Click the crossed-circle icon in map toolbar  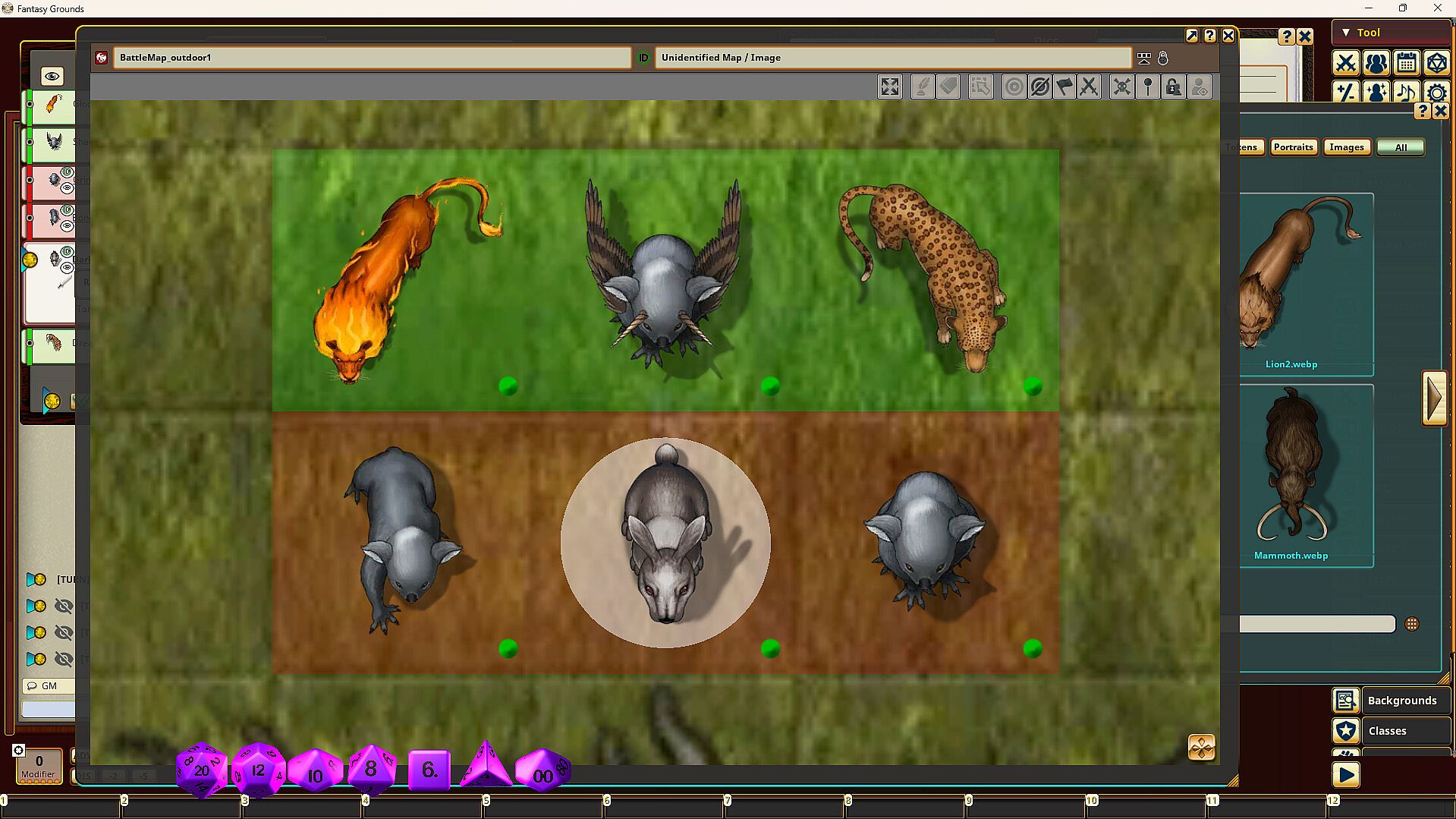[1039, 87]
